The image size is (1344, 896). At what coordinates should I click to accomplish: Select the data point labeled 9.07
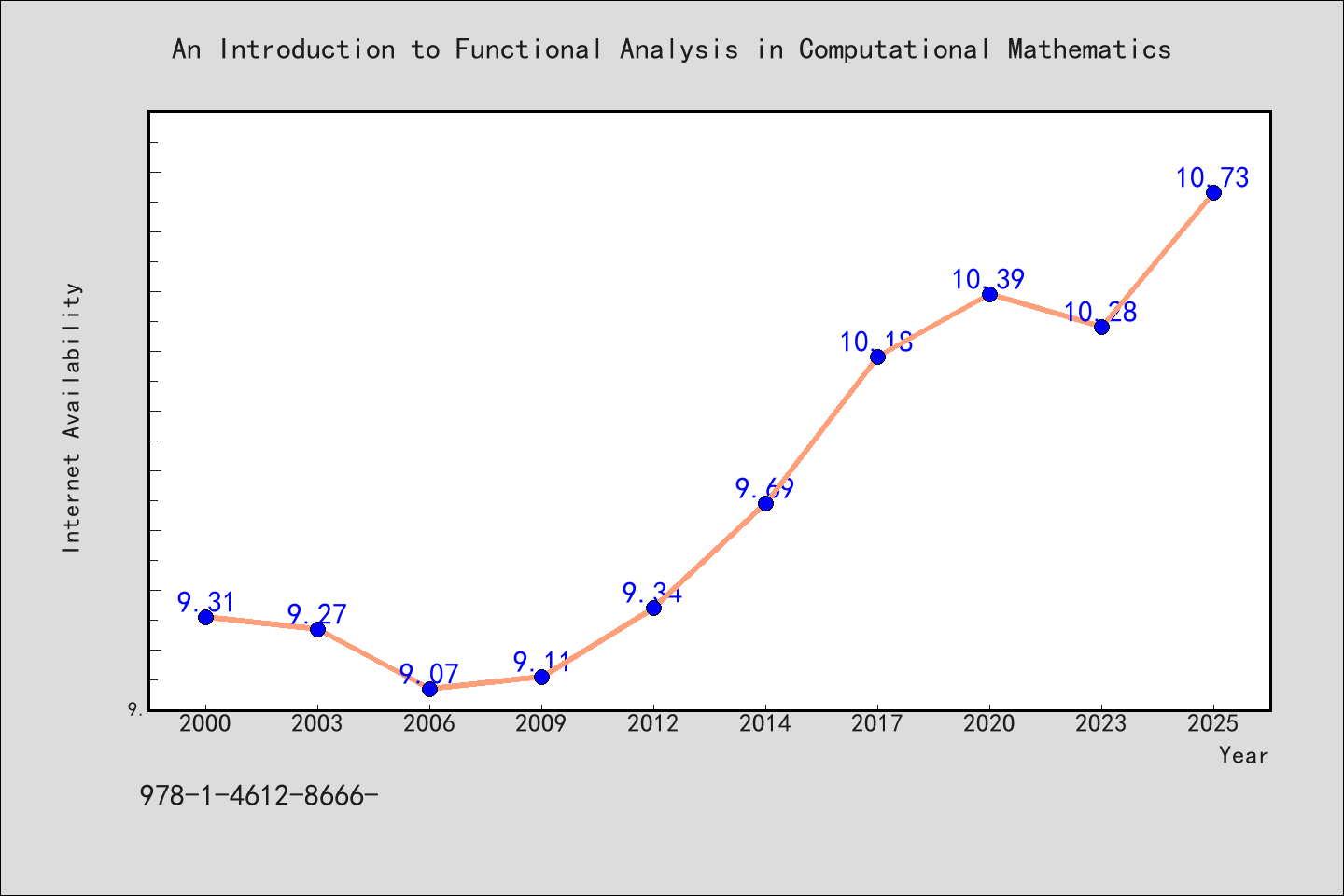point(429,689)
